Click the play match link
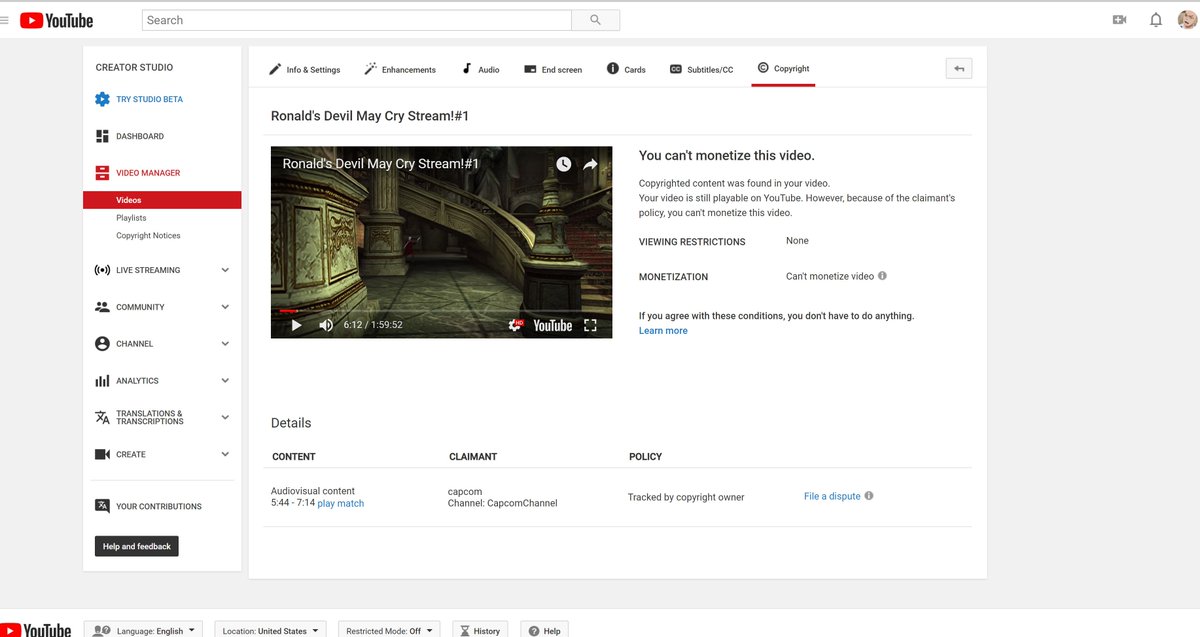1200x637 pixels. pos(341,503)
